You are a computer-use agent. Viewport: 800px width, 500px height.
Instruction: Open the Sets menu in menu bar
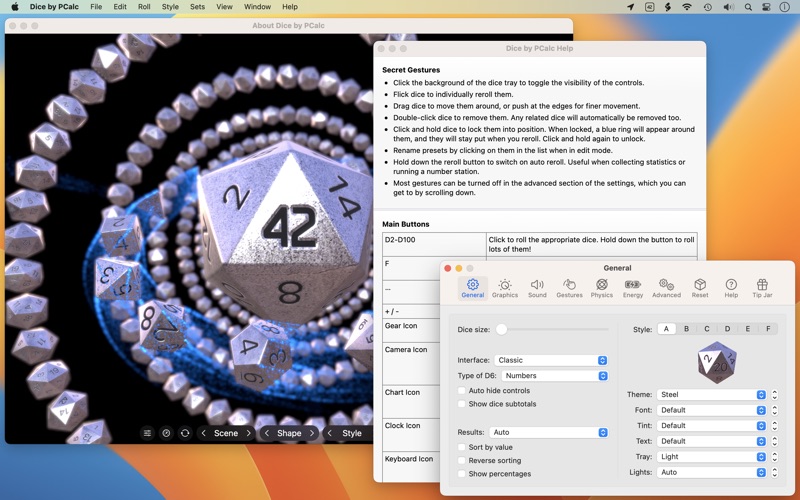pyautogui.click(x=197, y=7)
